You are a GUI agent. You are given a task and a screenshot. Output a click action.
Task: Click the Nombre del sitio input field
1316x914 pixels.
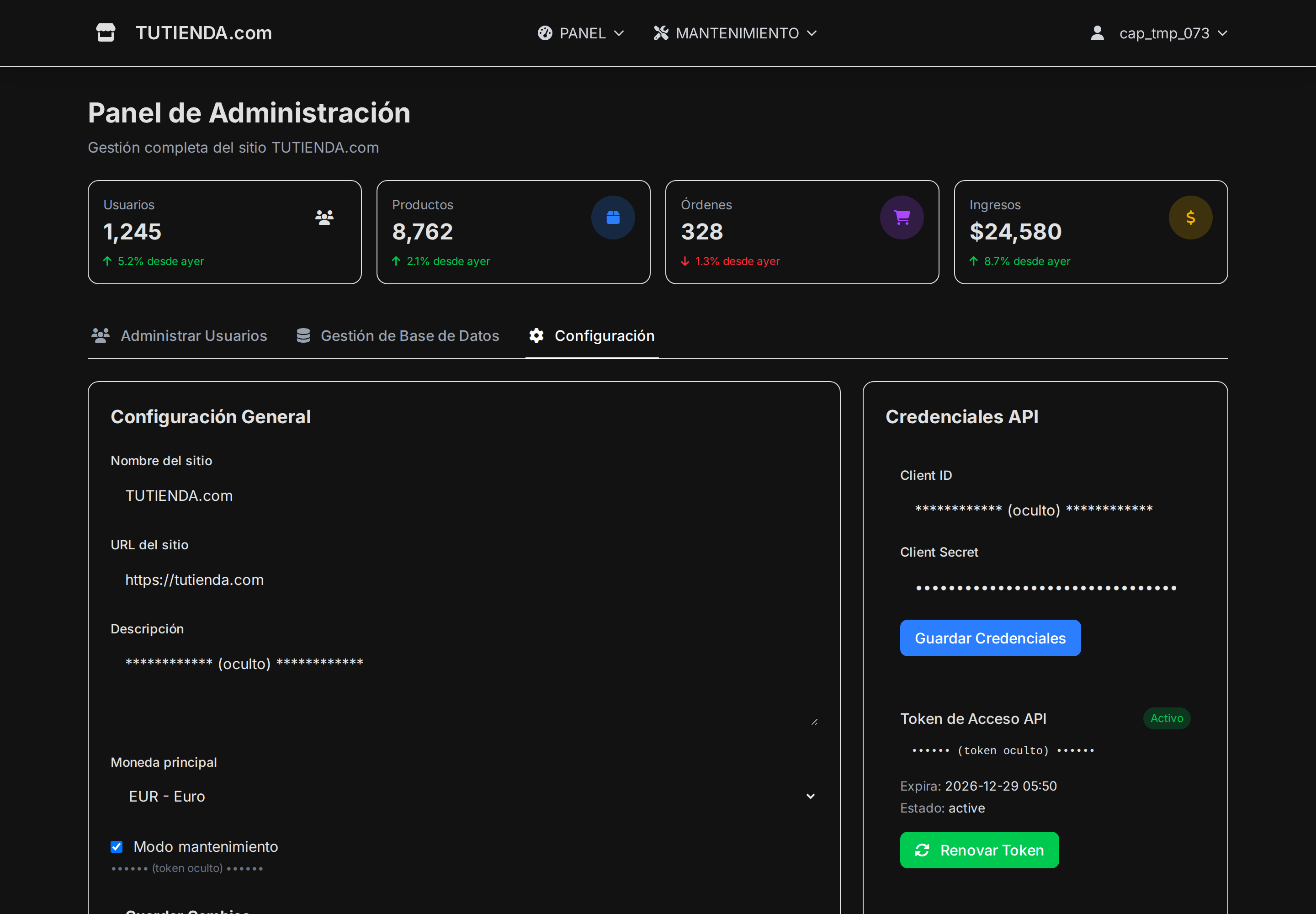(464, 496)
